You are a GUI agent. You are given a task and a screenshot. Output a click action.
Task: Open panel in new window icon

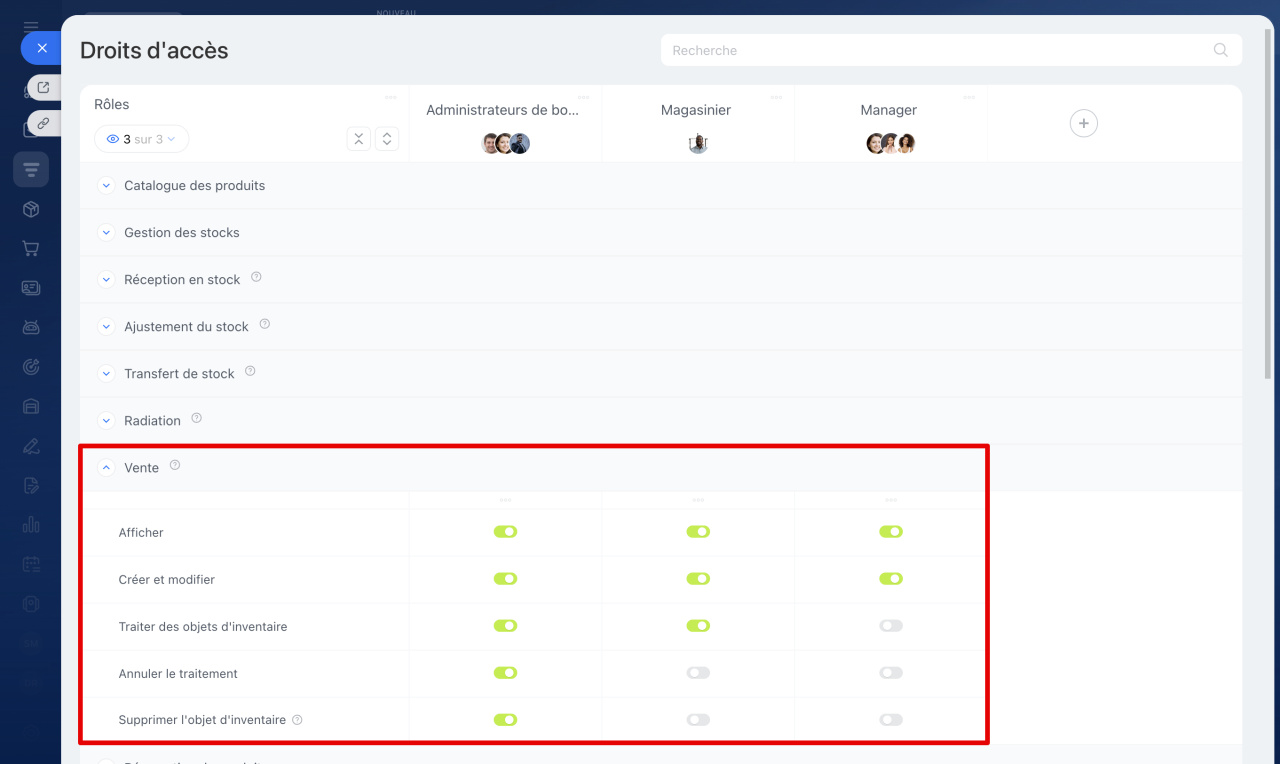pyautogui.click(x=43, y=88)
